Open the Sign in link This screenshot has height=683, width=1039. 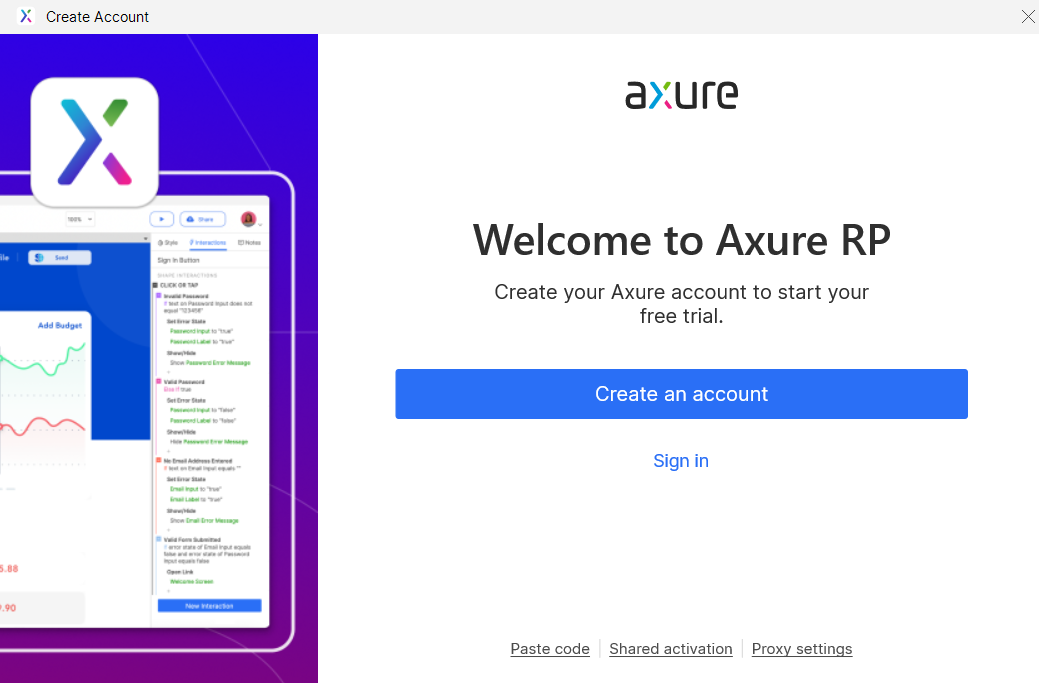coord(681,461)
